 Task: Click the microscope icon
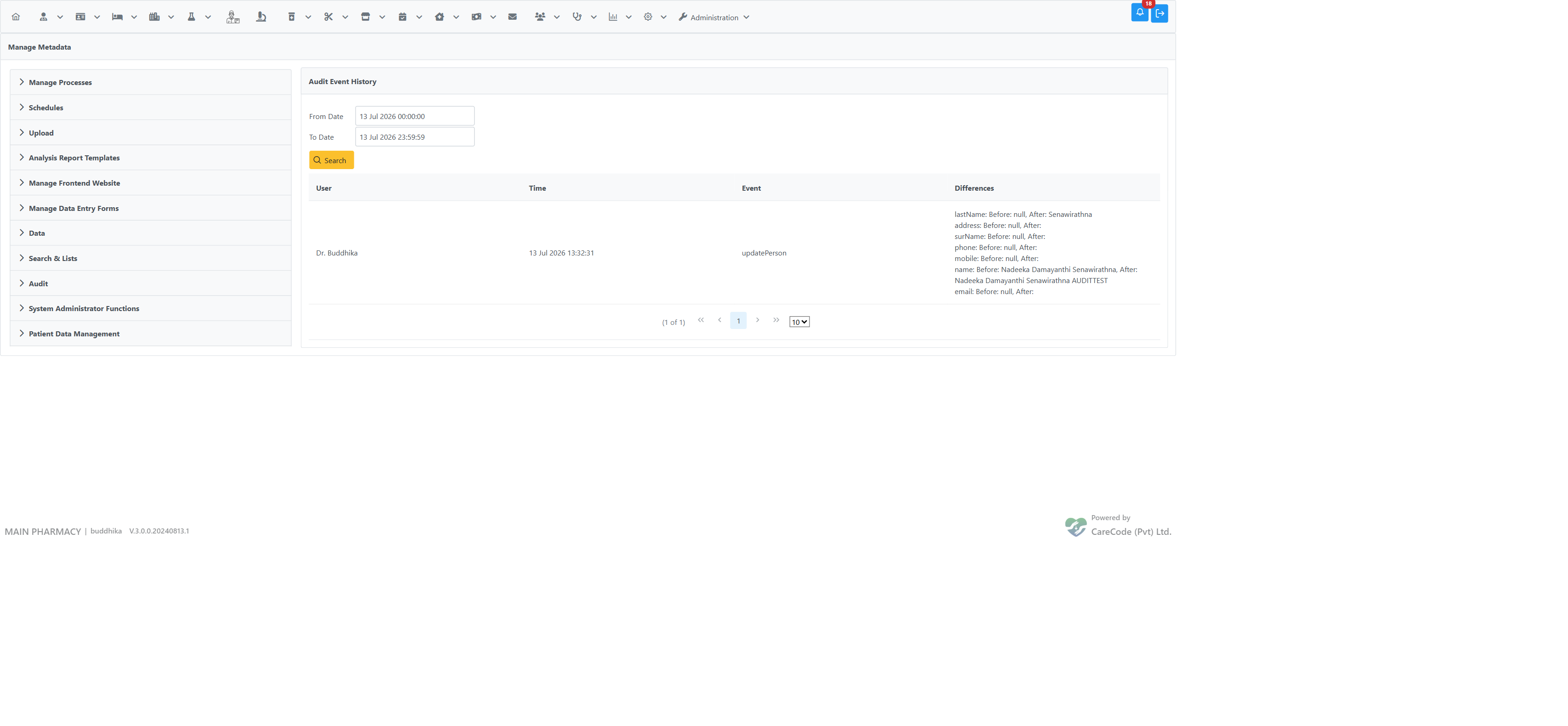[261, 17]
